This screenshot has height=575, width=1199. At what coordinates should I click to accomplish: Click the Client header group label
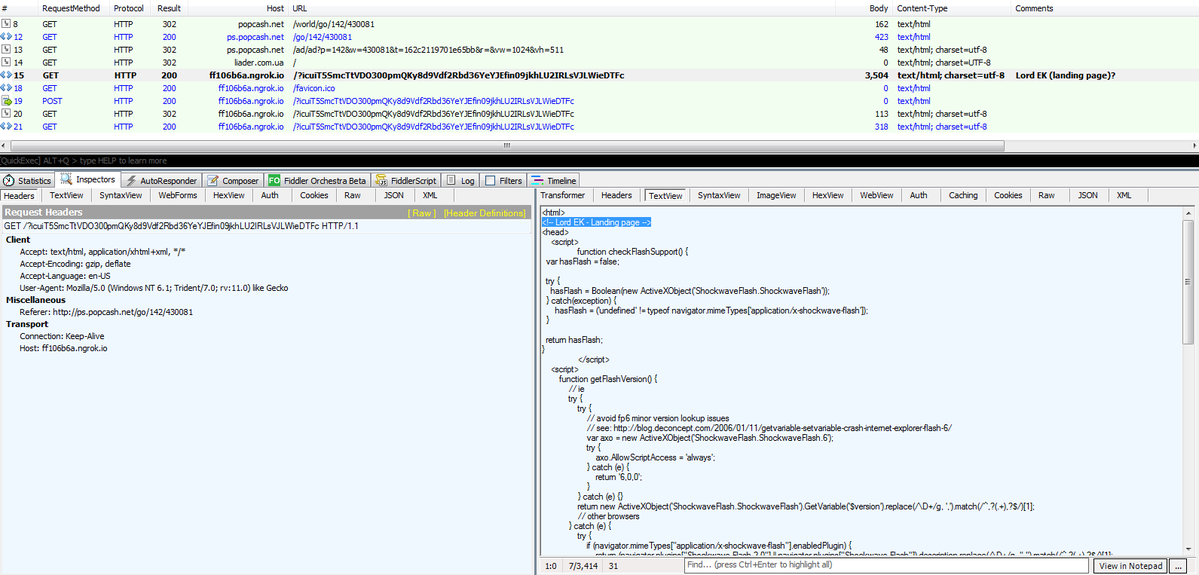click(x=18, y=240)
